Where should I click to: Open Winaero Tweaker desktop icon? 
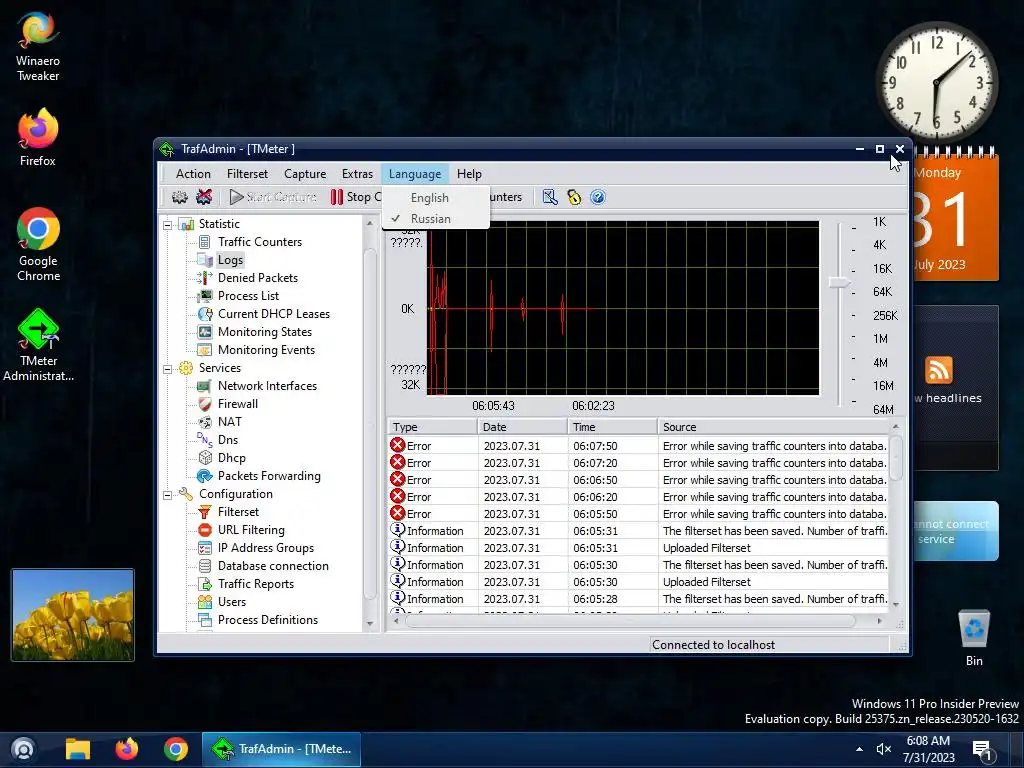38,46
